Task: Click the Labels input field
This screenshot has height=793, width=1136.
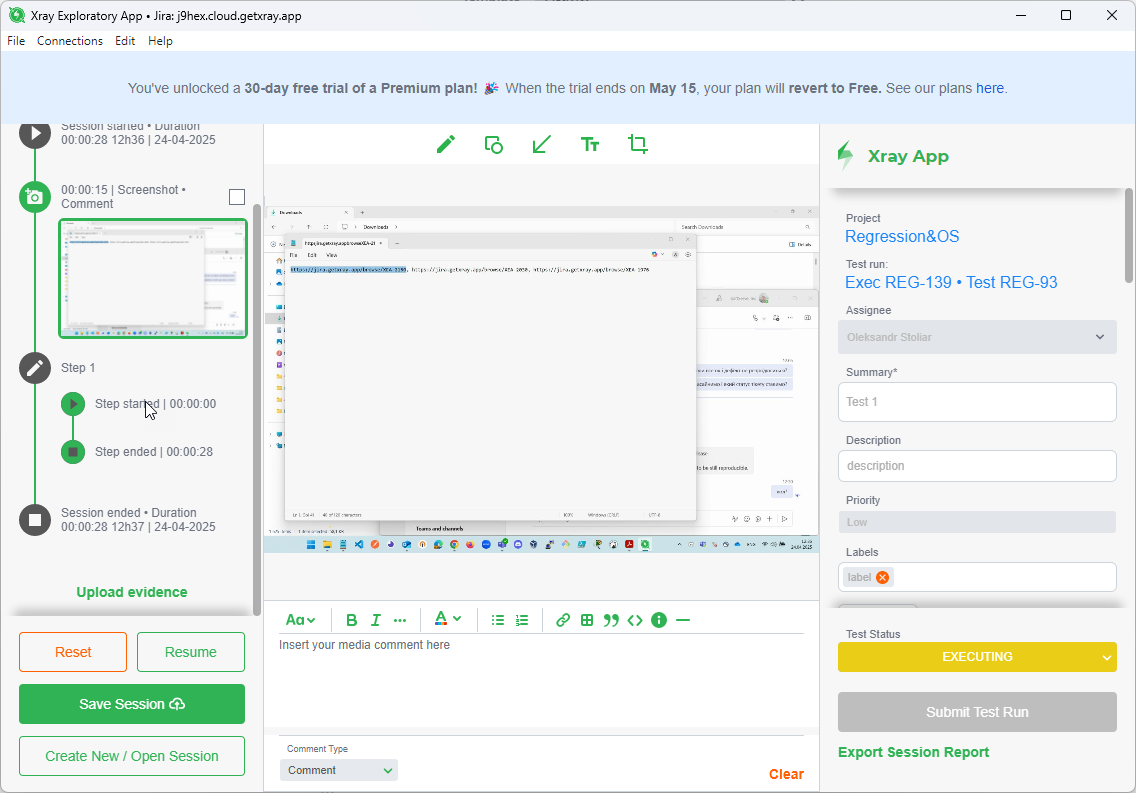Action: (977, 577)
